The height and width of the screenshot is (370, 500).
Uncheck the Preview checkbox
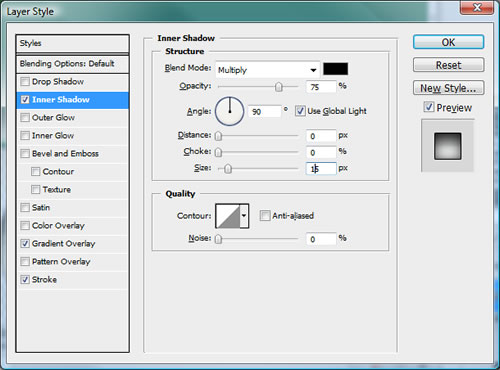pyautogui.click(x=429, y=107)
